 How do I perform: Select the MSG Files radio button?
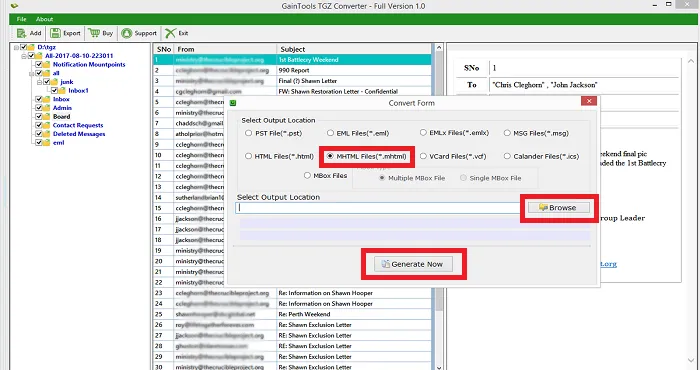[507, 133]
